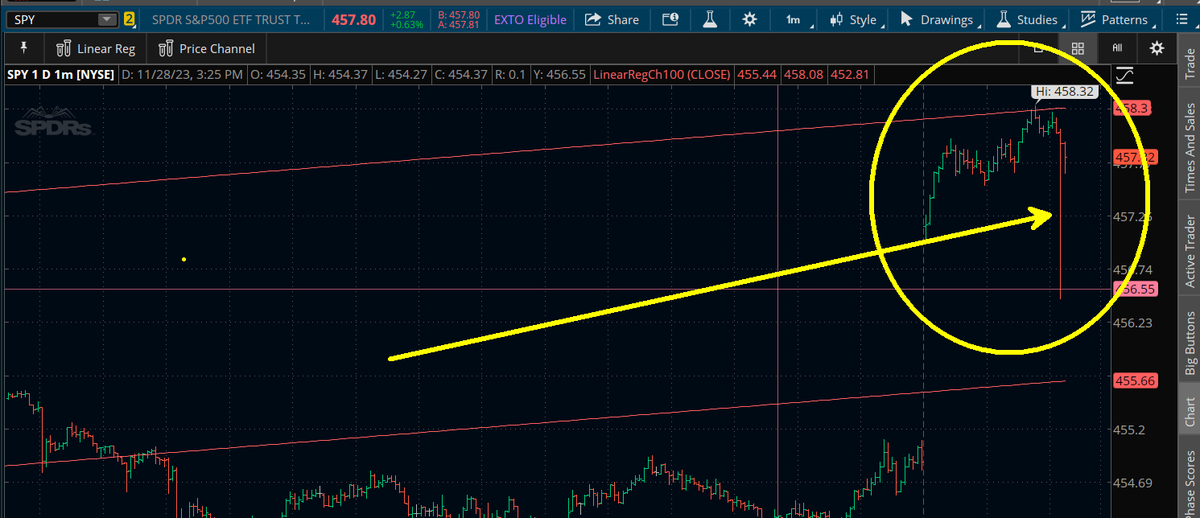Click the +2.87 net change value
The image size is (1200, 518).
tap(405, 15)
